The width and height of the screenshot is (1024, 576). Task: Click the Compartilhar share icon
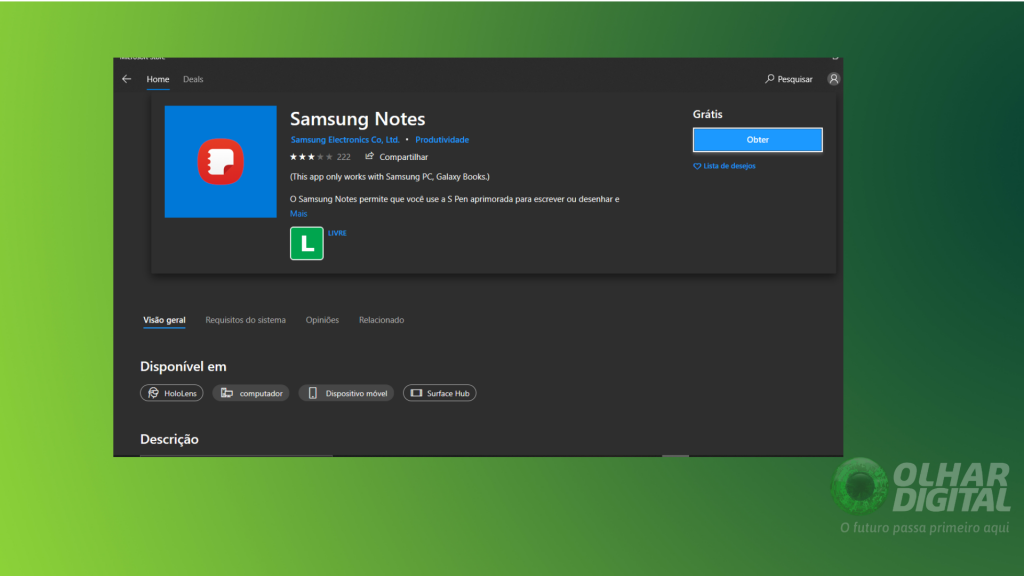[371, 157]
